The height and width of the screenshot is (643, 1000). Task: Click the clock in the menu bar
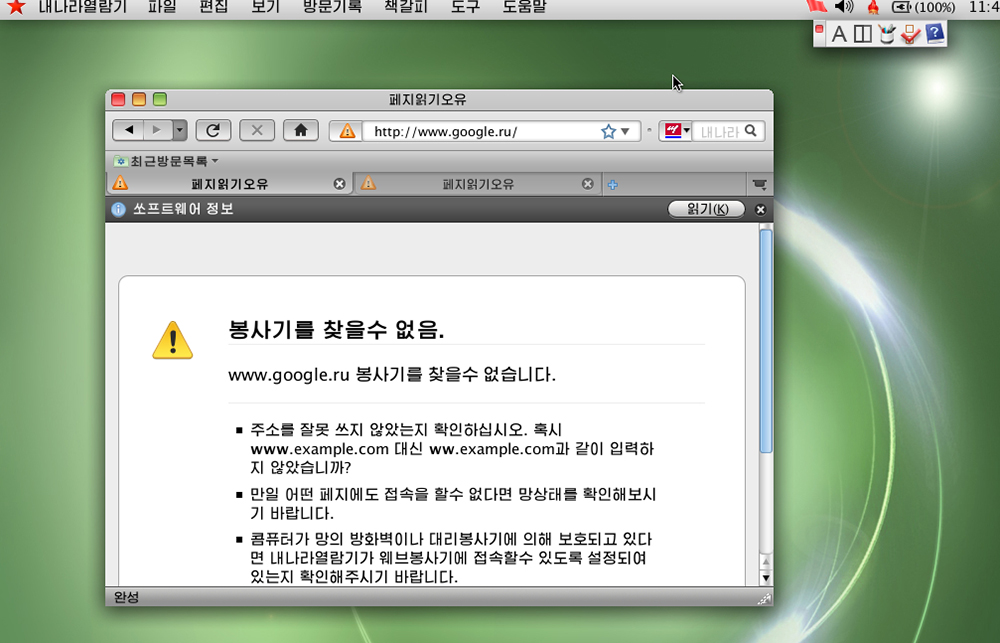983,7
